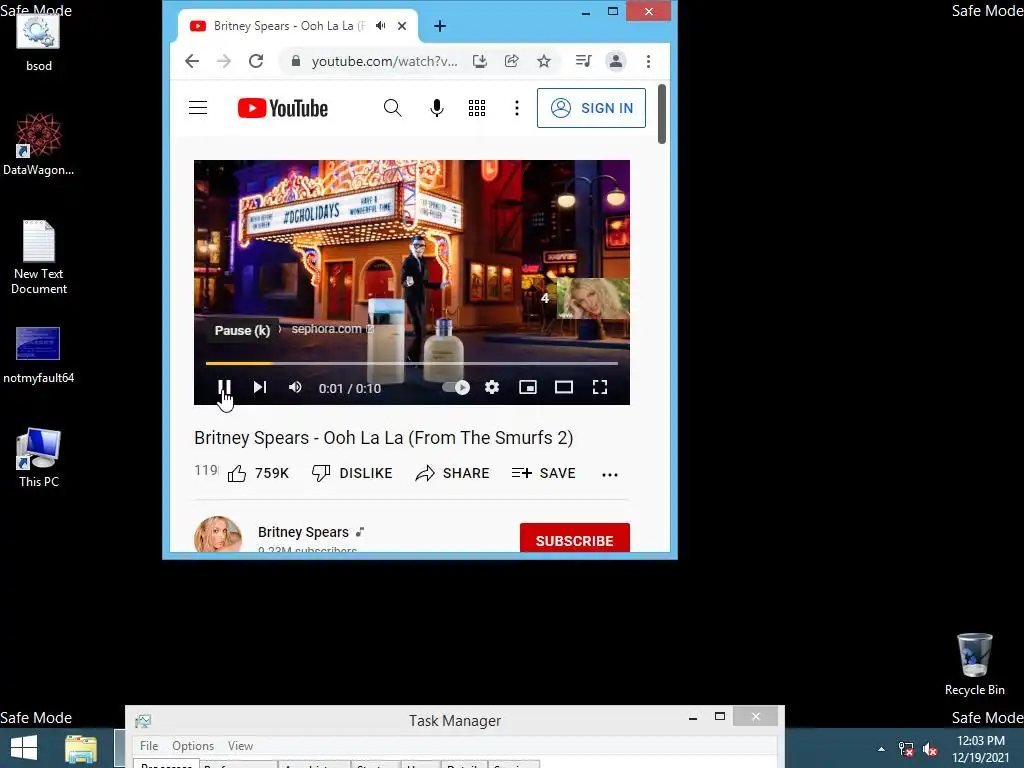Open YouTube apps grid
The height and width of the screenshot is (768, 1024).
tap(477, 108)
